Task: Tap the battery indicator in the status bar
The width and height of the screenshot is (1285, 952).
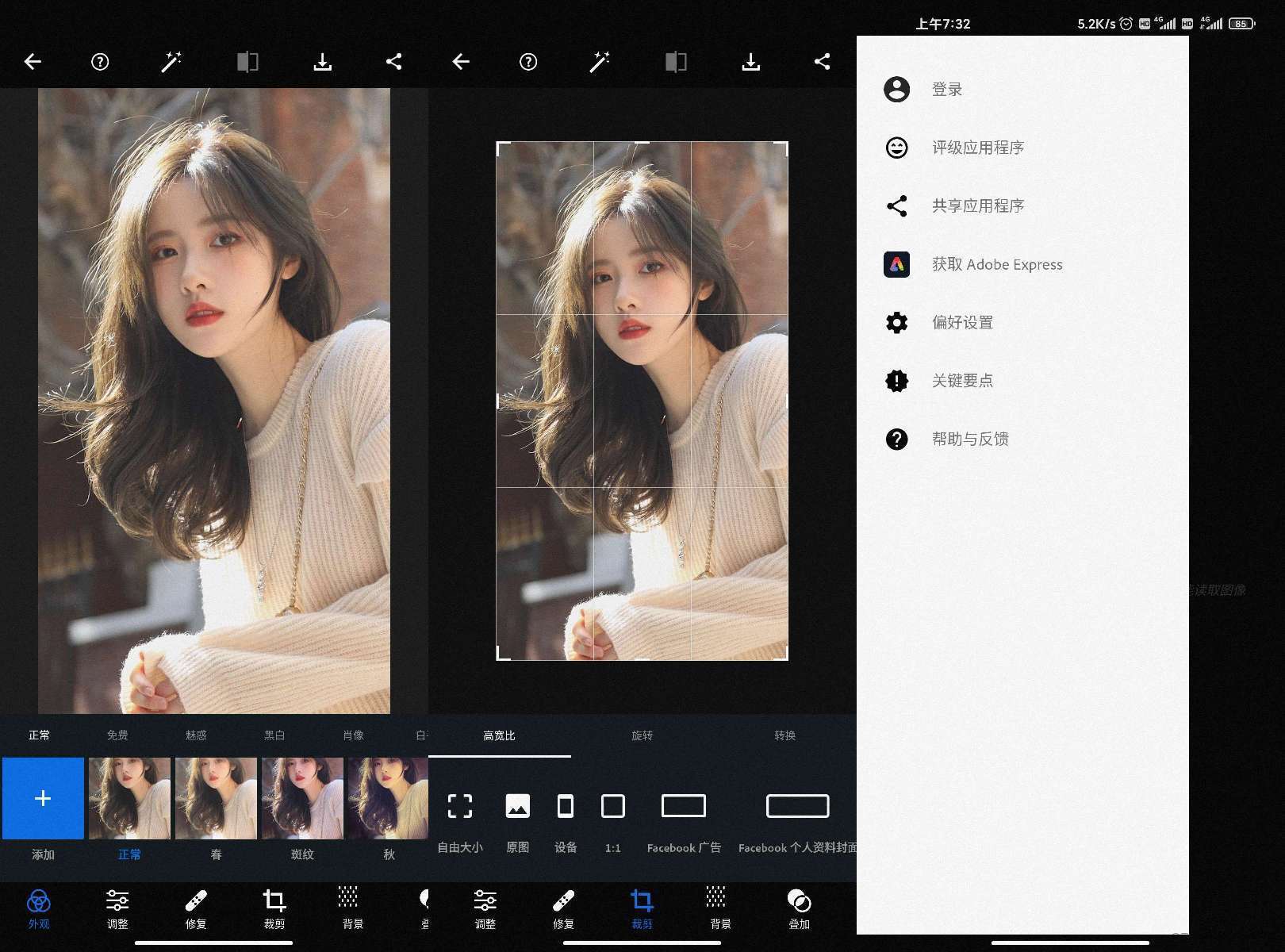Action: coord(1242,24)
